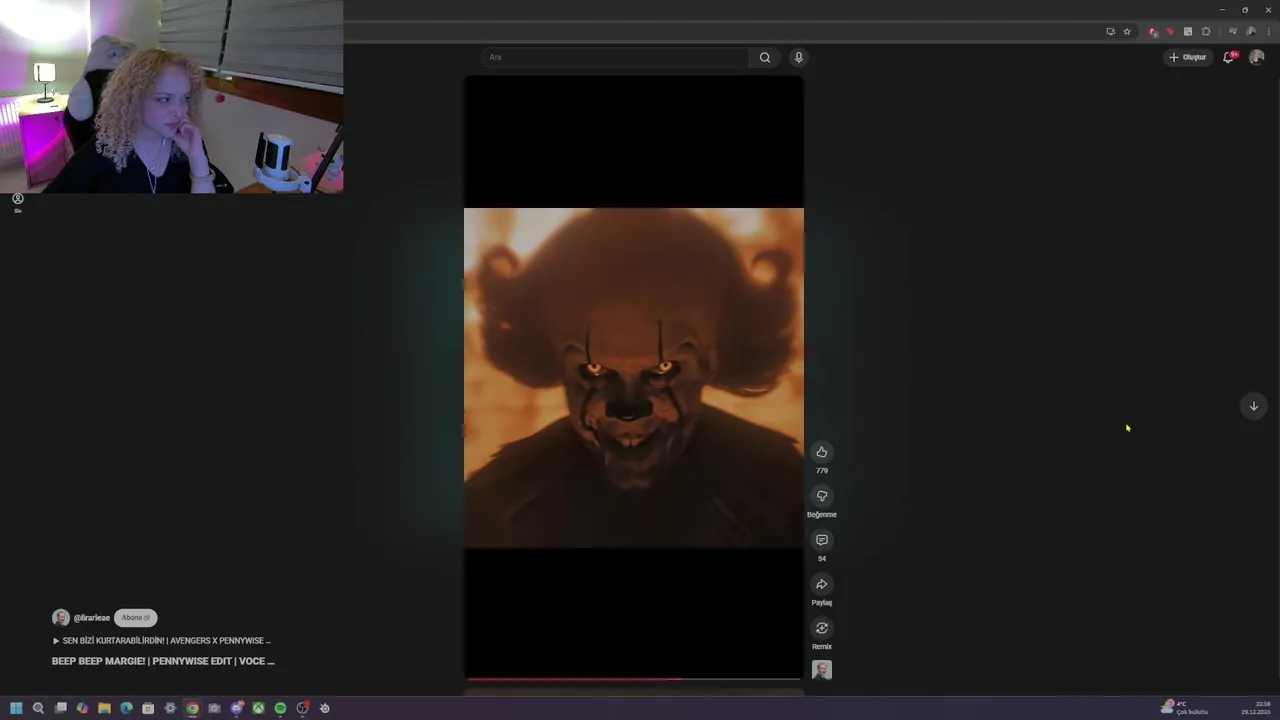Open Microsoft Store on the taskbar

(x=148, y=708)
